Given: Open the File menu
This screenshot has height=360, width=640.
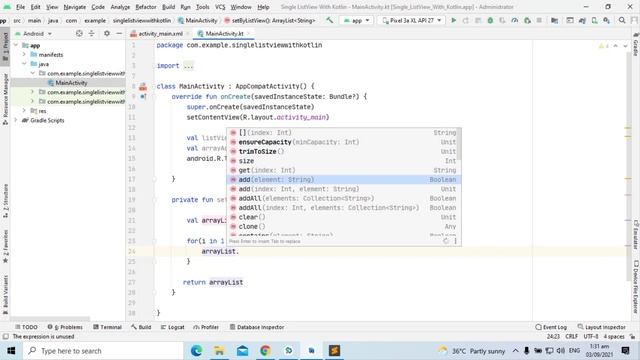Looking at the screenshot, I should [20, 7].
